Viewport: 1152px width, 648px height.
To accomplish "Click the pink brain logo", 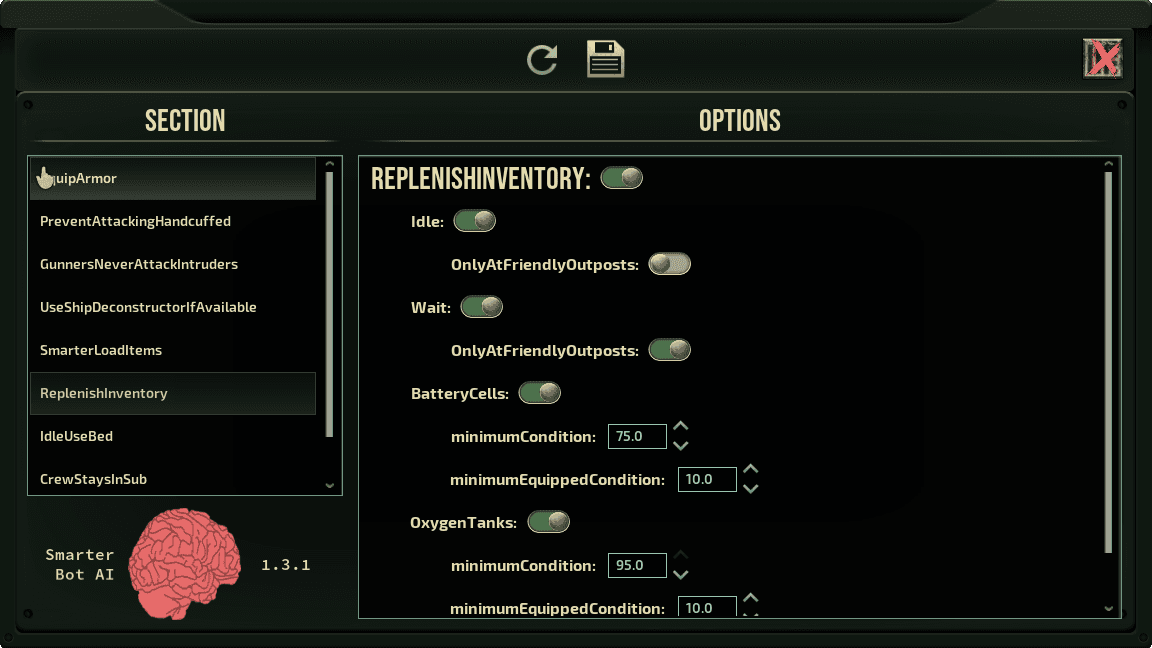I will click(x=184, y=563).
